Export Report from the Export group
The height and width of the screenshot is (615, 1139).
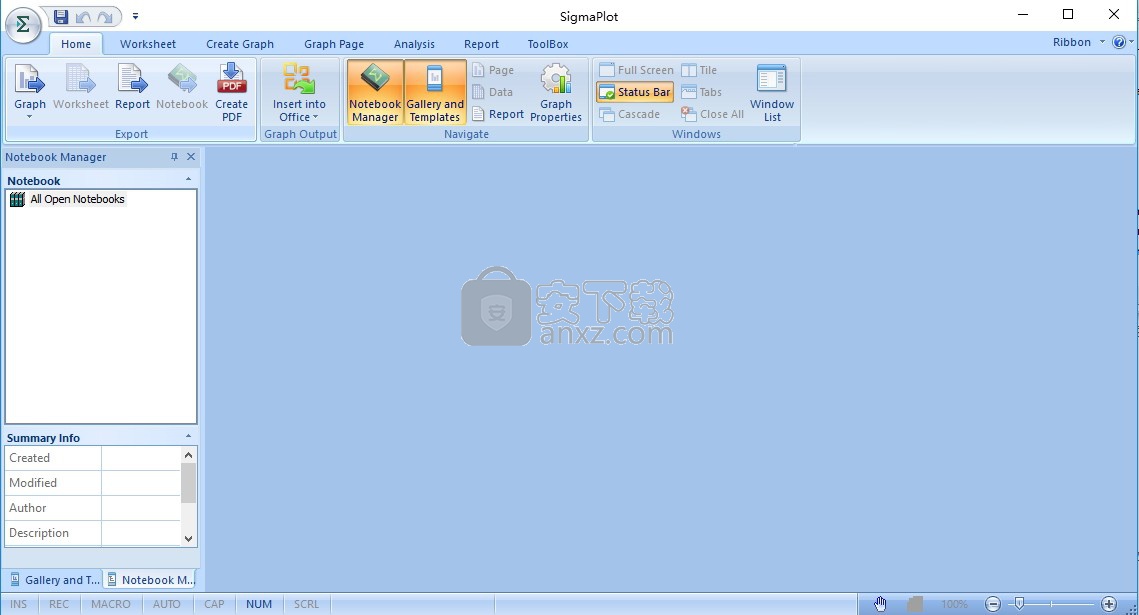(132, 88)
